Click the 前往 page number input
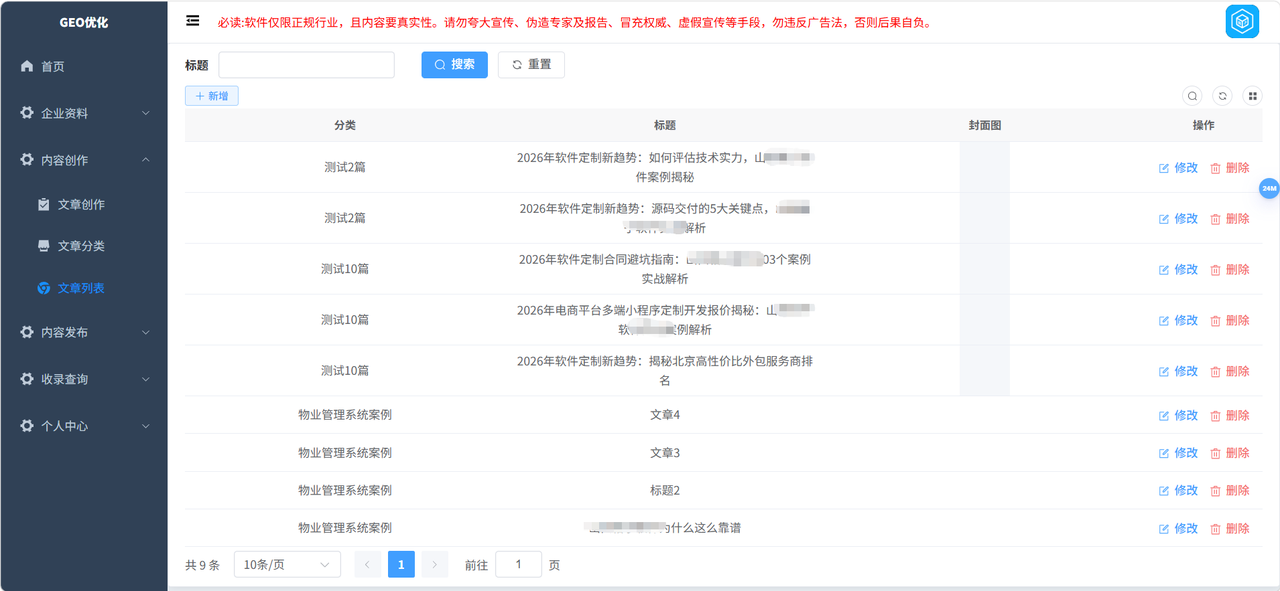Viewport: 1280px width, 591px height. 518,564
